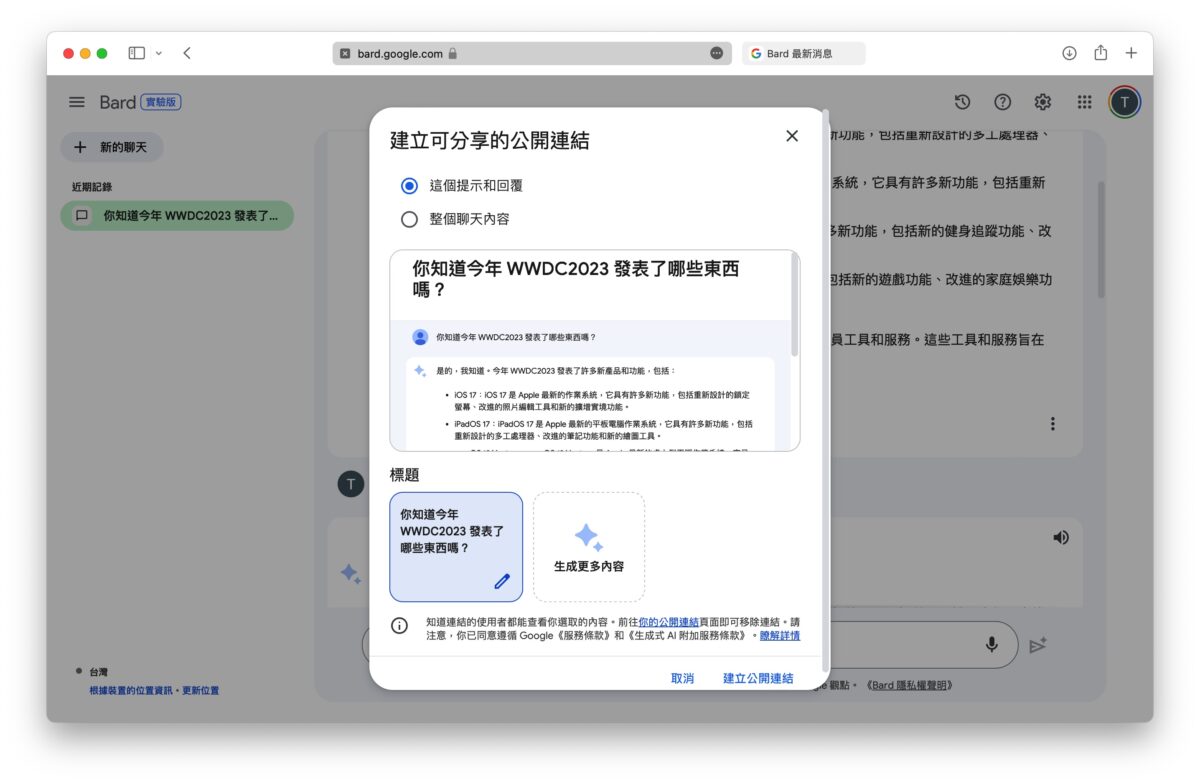1200x784 pixels.
Task: Open Bard hamburger main menu
Action: tap(77, 102)
